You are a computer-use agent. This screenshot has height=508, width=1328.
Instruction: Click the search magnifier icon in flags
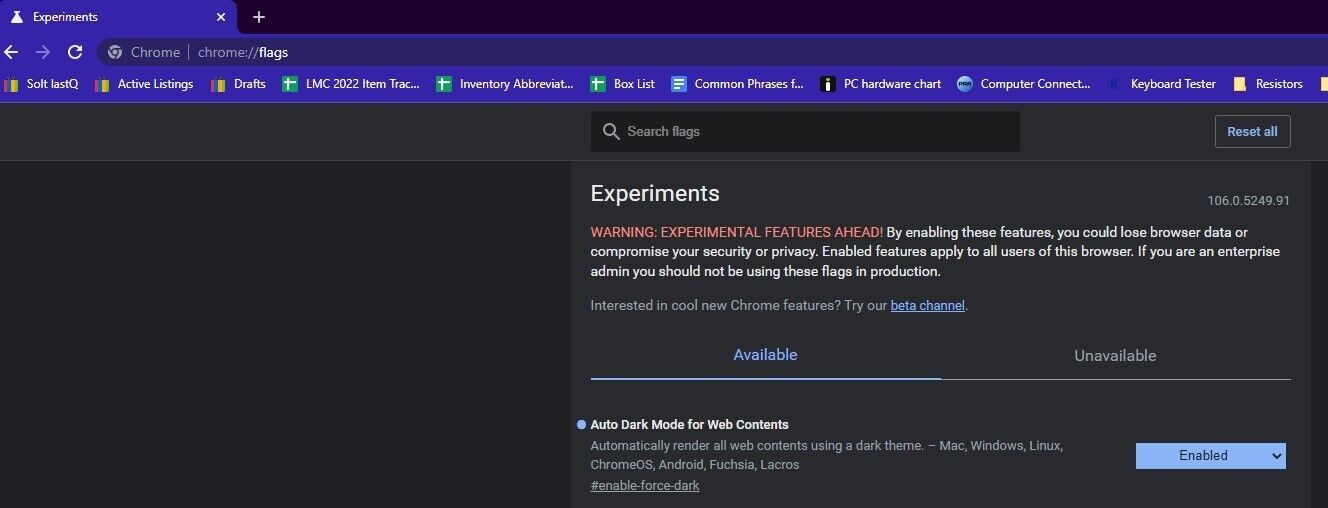tap(611, 132)
